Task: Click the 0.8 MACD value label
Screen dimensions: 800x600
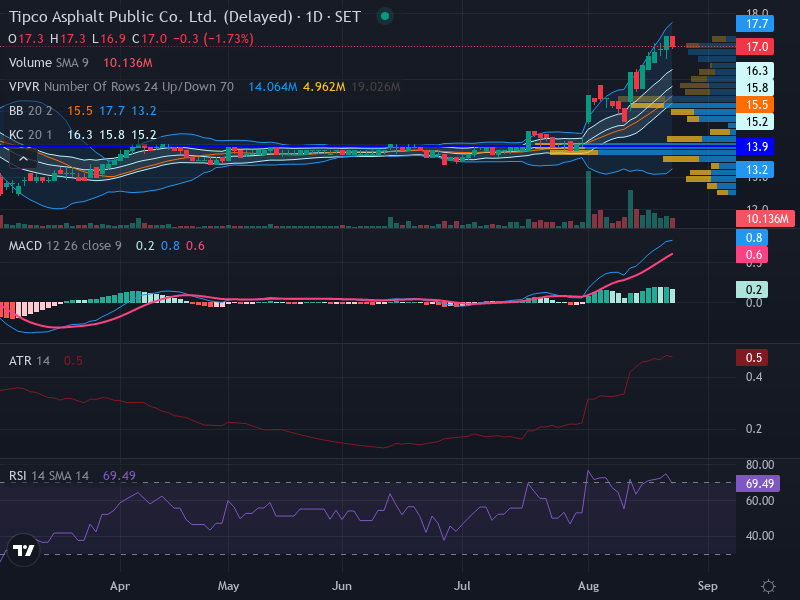Action: tap(752, 237)
